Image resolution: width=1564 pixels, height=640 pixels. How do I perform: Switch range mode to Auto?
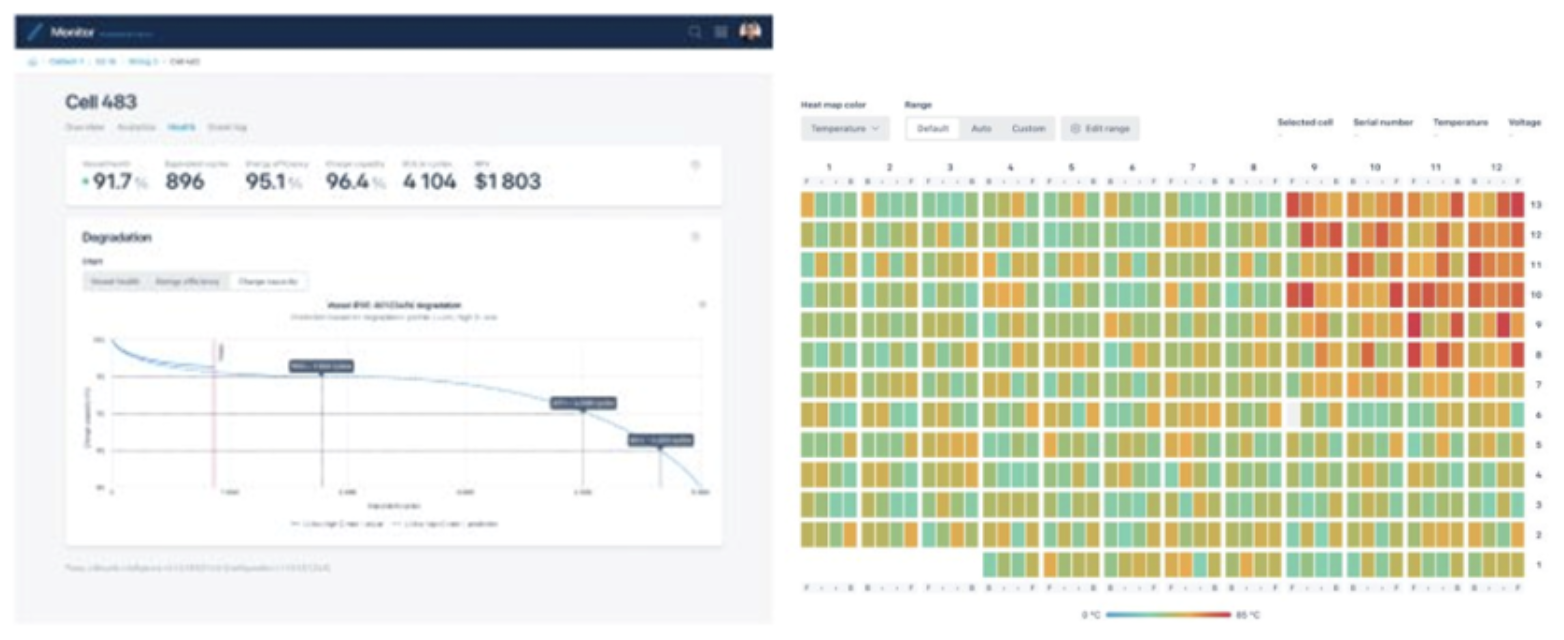tap(981, 129)
